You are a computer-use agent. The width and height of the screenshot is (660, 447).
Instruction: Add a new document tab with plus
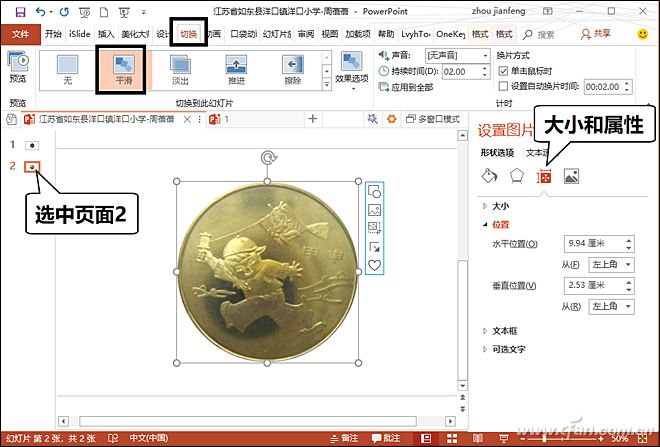(312, 119)
